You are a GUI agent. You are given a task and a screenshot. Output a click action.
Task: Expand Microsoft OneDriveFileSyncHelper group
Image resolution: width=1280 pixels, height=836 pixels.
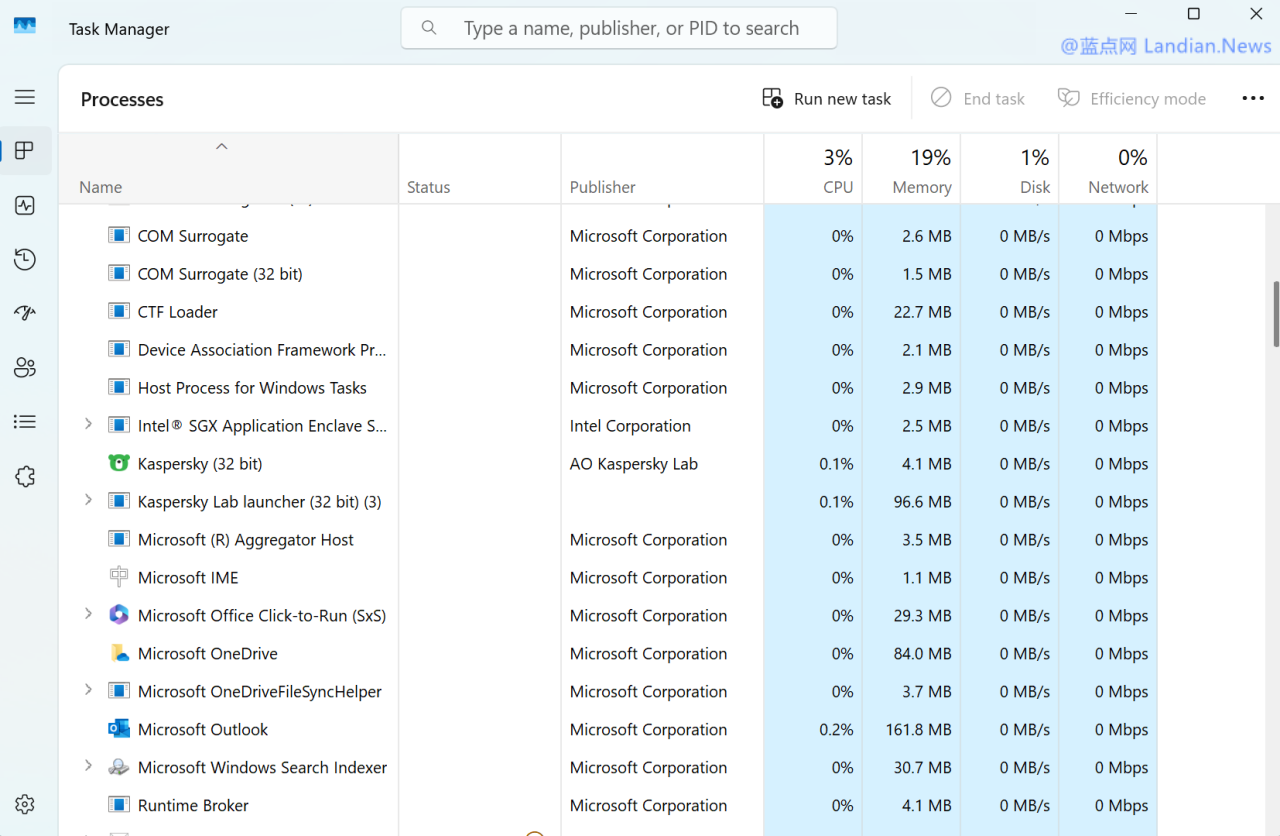[x=88, y=690]
